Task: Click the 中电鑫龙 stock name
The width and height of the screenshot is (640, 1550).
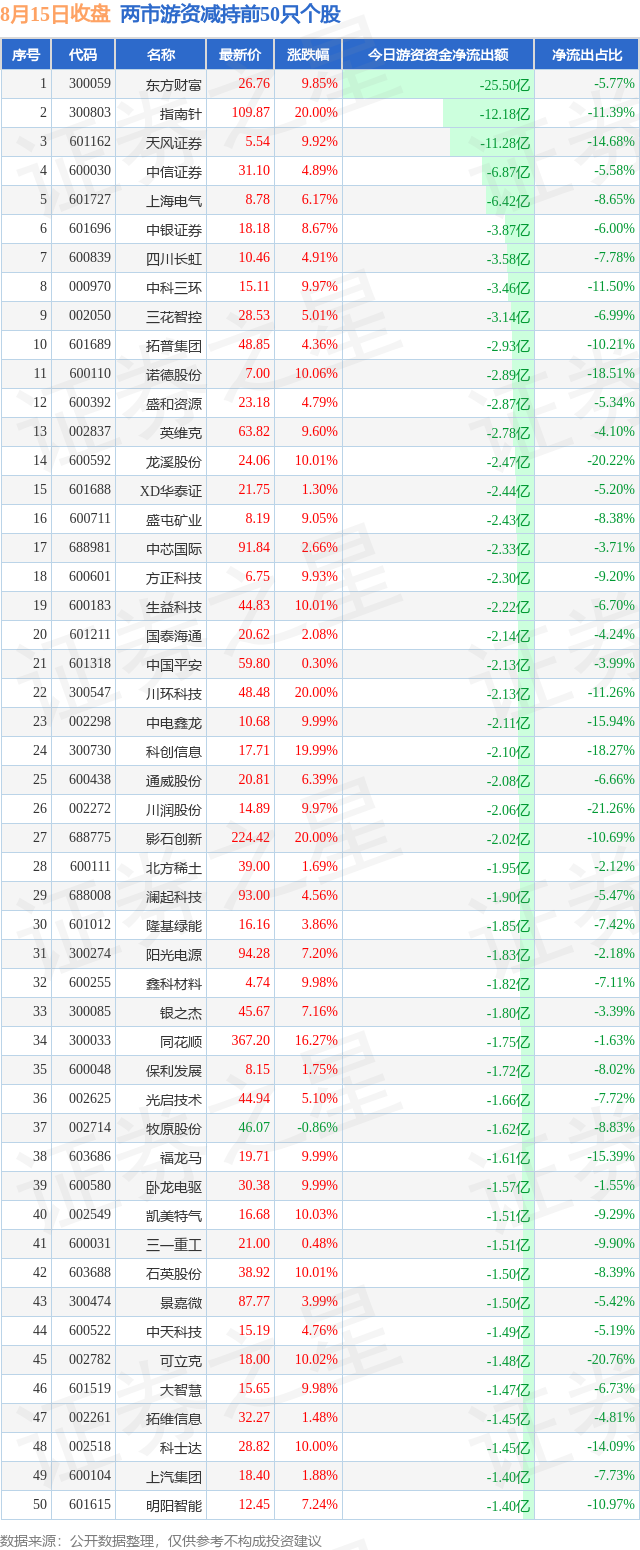Action: 174,722
